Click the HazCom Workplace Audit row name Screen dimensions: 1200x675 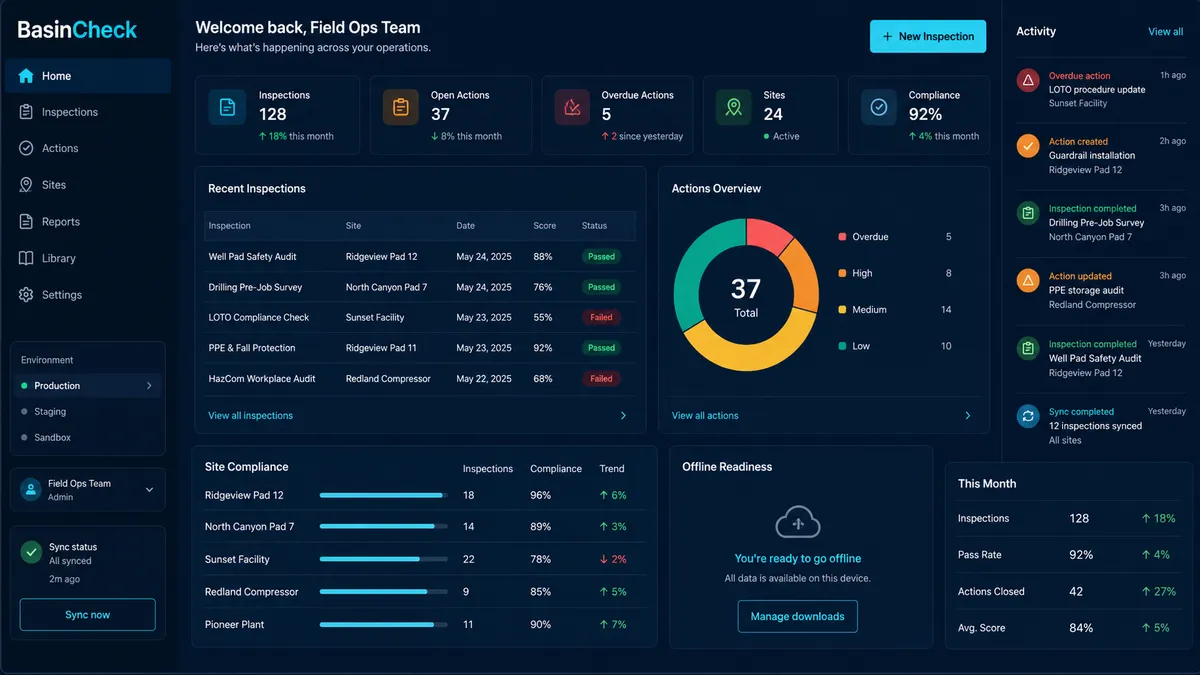pyautogui.click(x=262, y=379)
